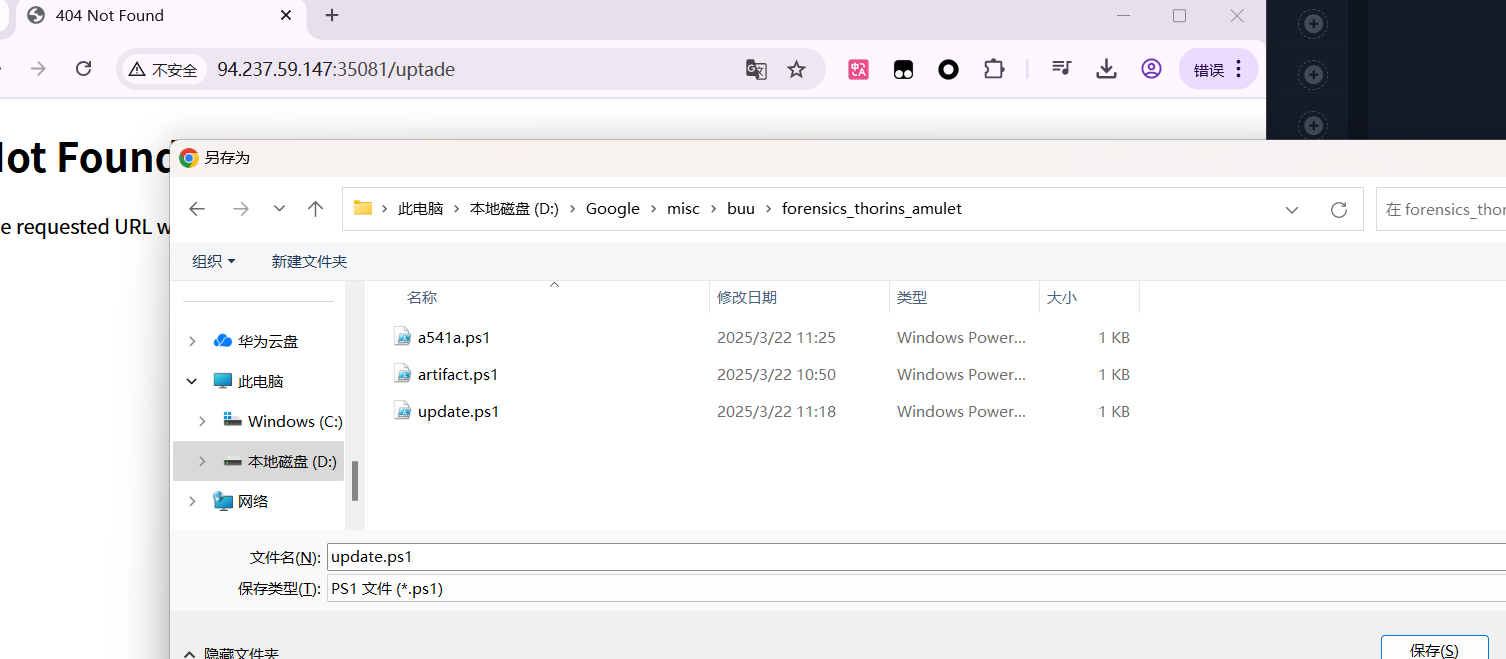Sort files by 修改日期 column
Viewport: 1506px width, 659px height.
747,297
